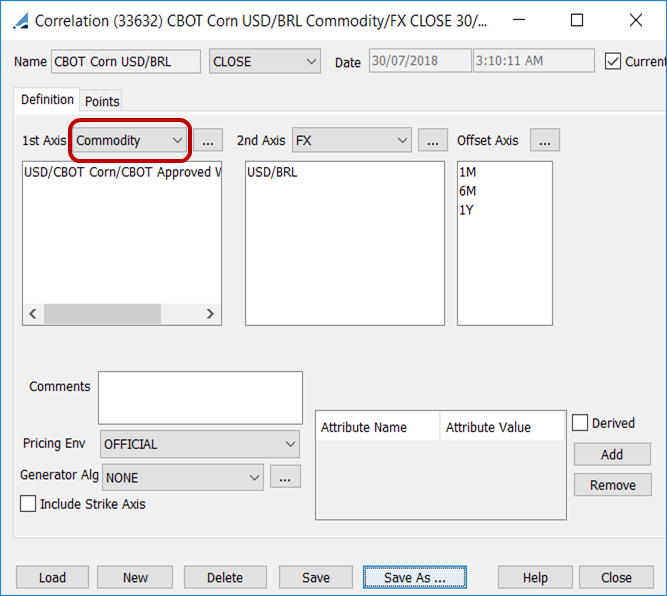
Task: Click the Attribute Name column header
Action: point(378,427)
